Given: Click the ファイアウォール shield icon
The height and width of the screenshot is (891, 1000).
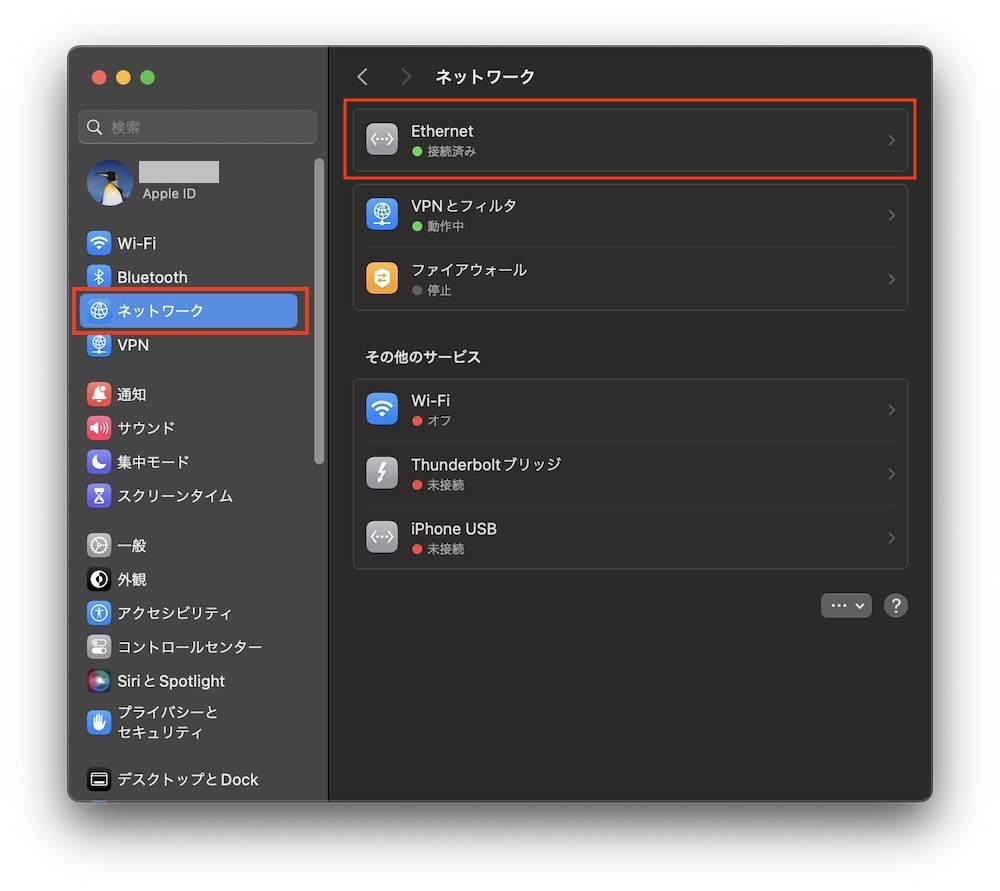Looking at the screenshot, I should pyautogui.click(x=382, y=279).
